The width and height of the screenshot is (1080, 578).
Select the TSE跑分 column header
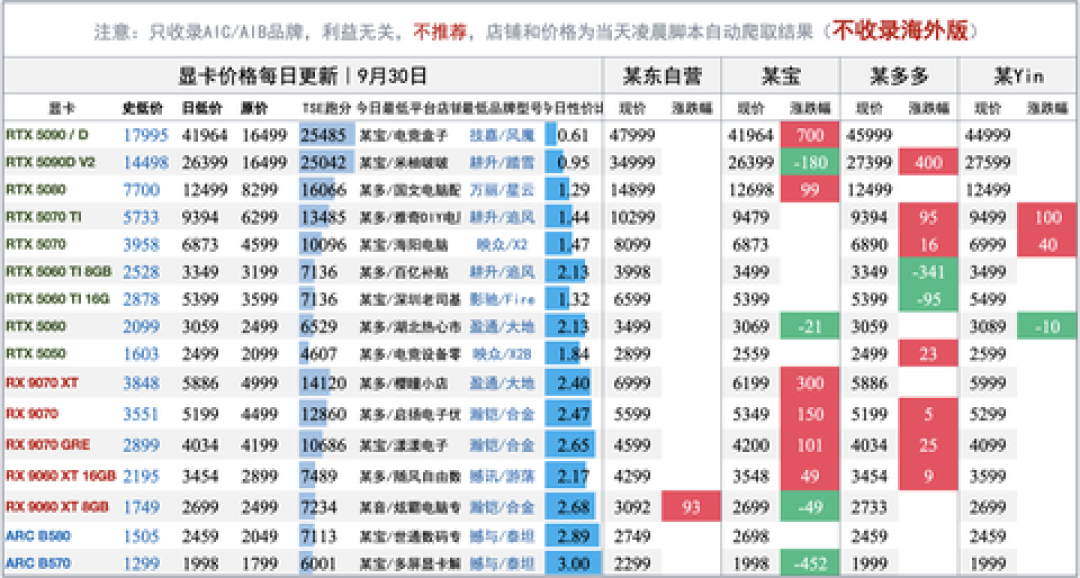(328, 109)
